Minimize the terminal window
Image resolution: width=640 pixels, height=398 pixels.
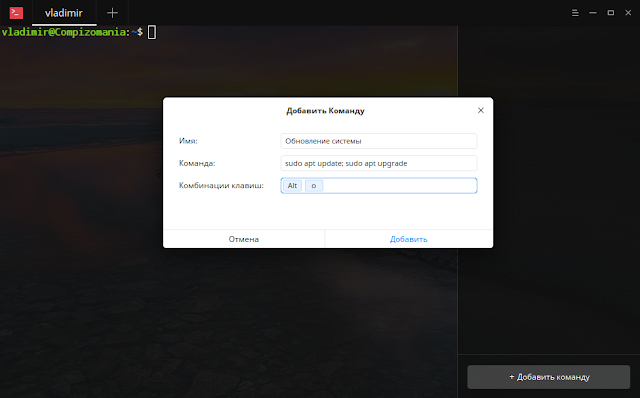click(x=593, y=13)
